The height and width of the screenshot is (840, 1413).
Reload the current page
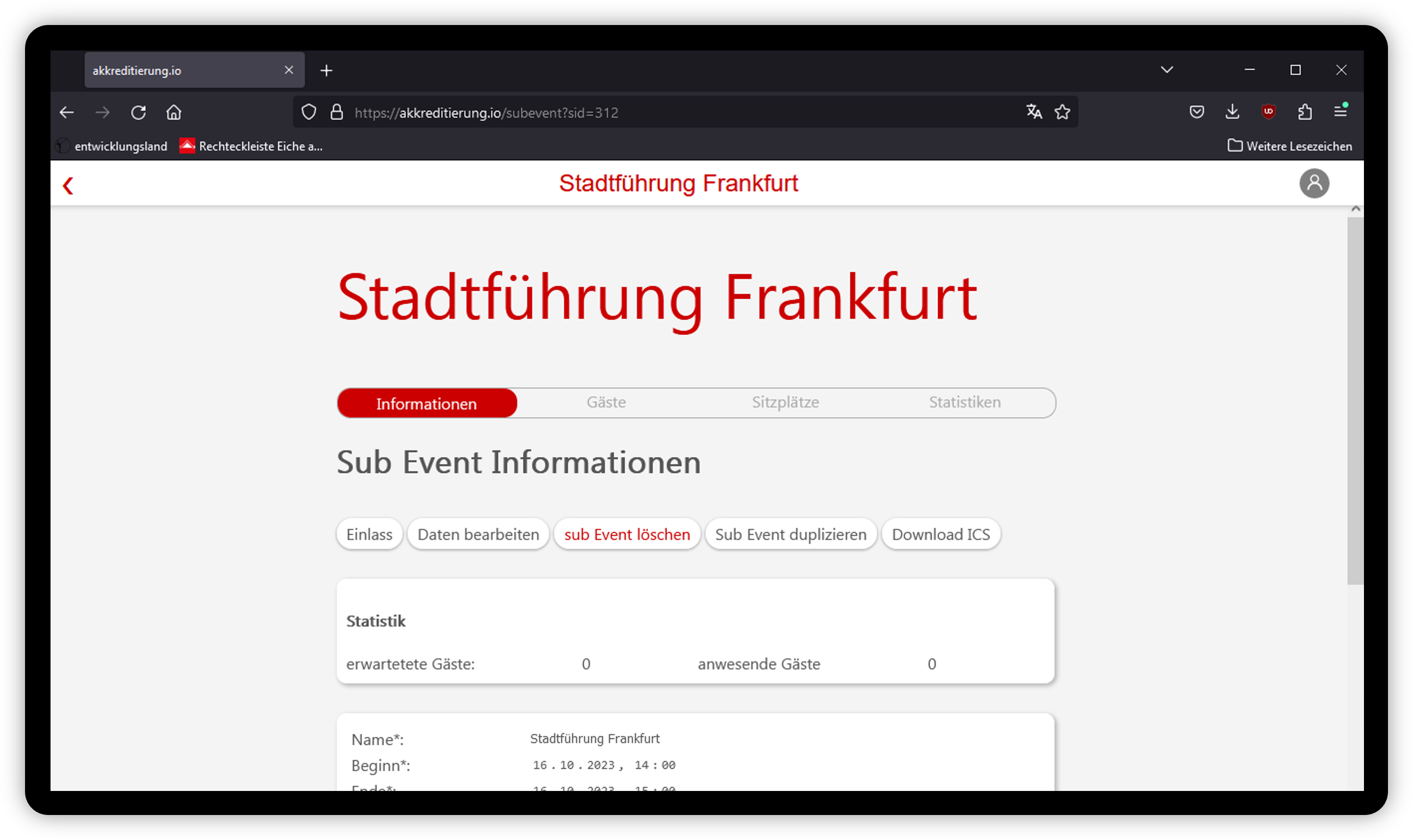click(139, 112)
